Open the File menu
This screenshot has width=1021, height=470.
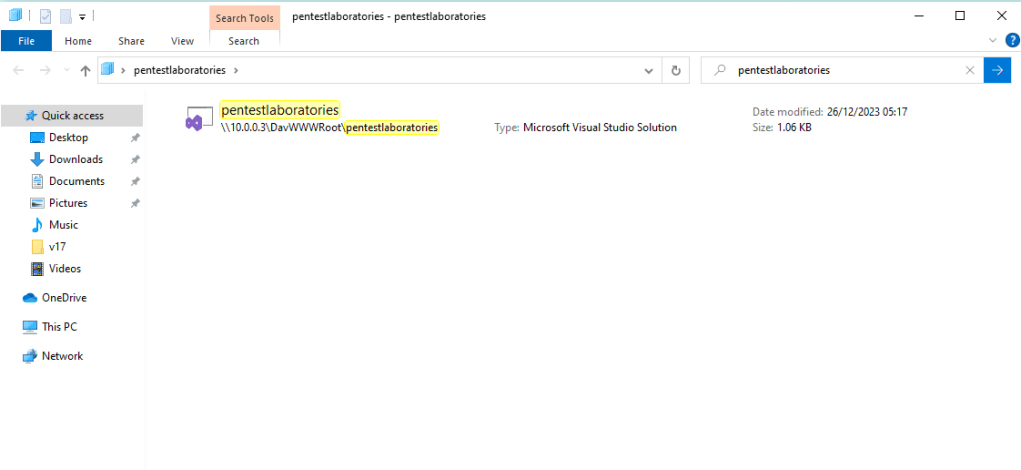tap(26, 41)
